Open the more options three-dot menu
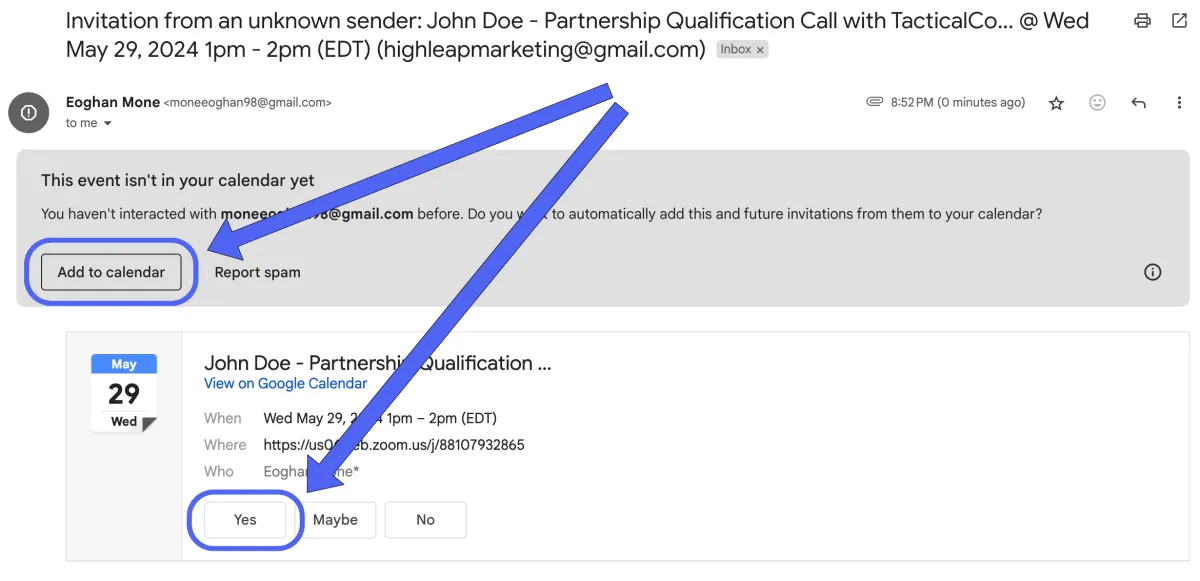1200x581 pixels. pos(1180,102)
